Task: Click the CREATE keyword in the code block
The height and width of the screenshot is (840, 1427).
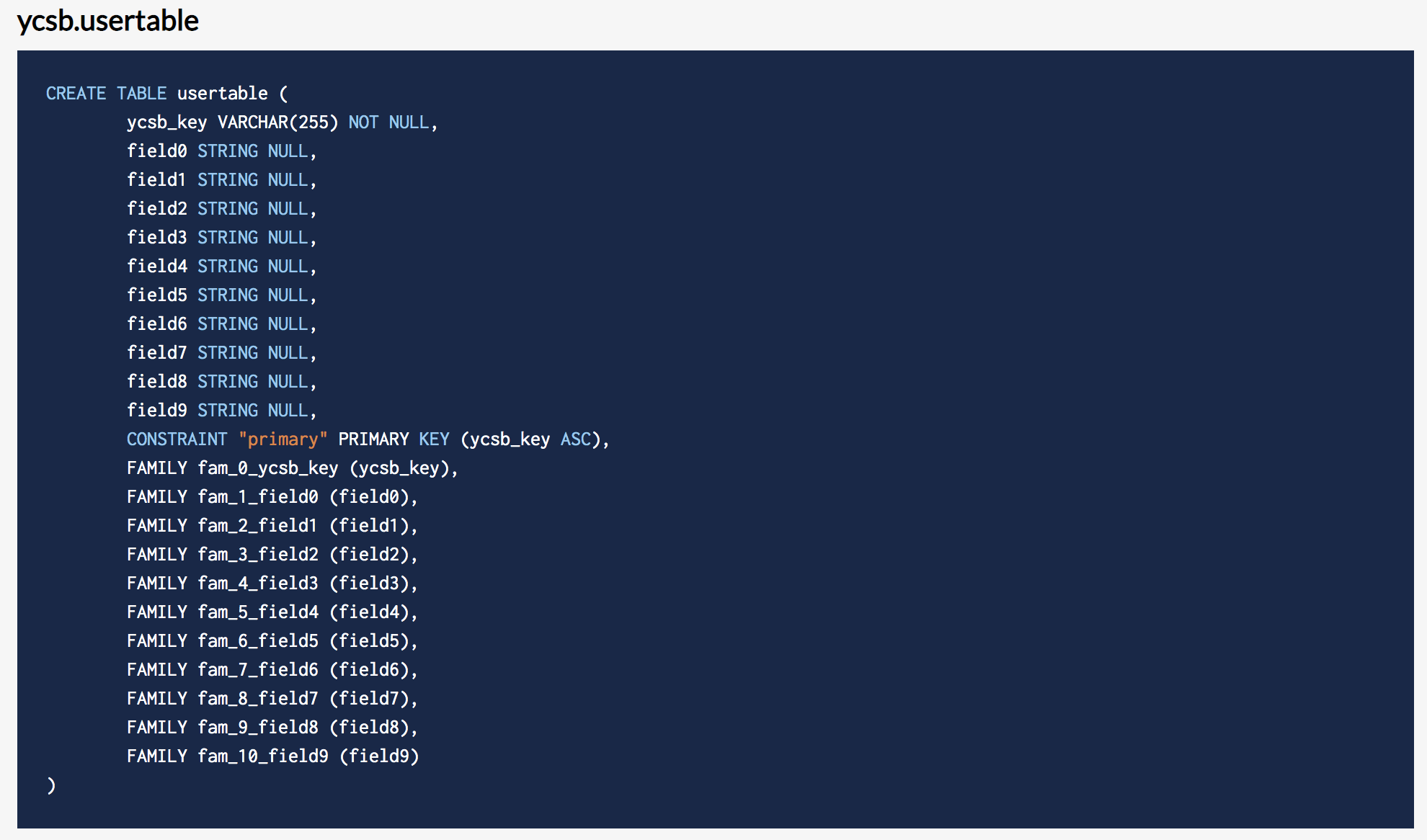Action: (76, 94)
